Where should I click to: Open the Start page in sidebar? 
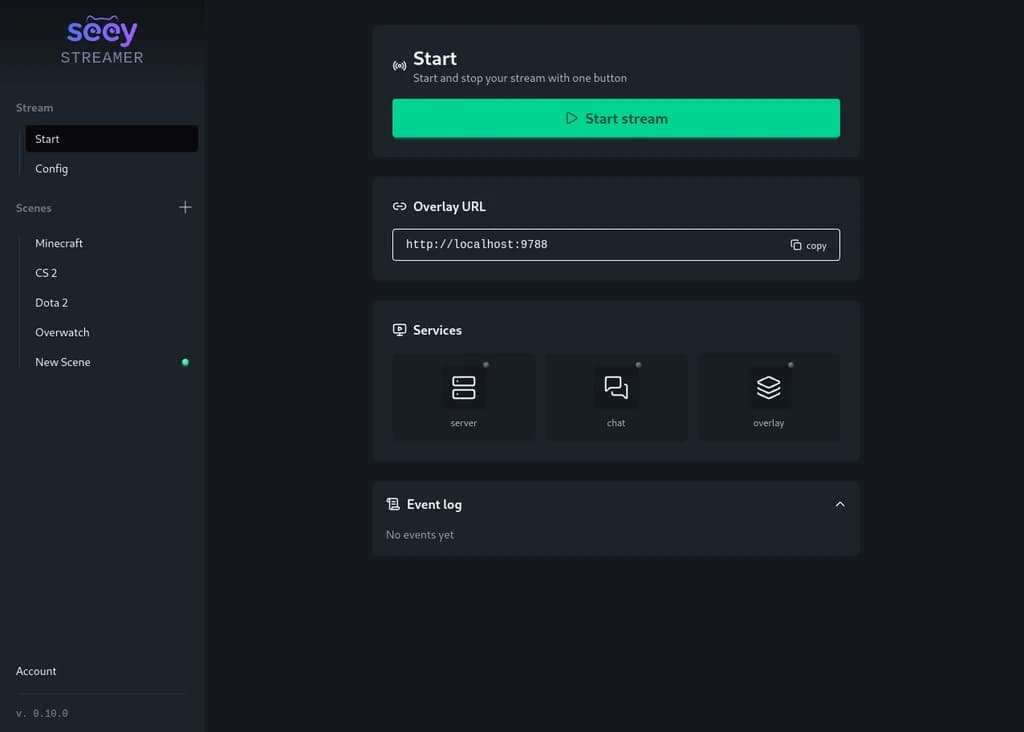[112, 138]
